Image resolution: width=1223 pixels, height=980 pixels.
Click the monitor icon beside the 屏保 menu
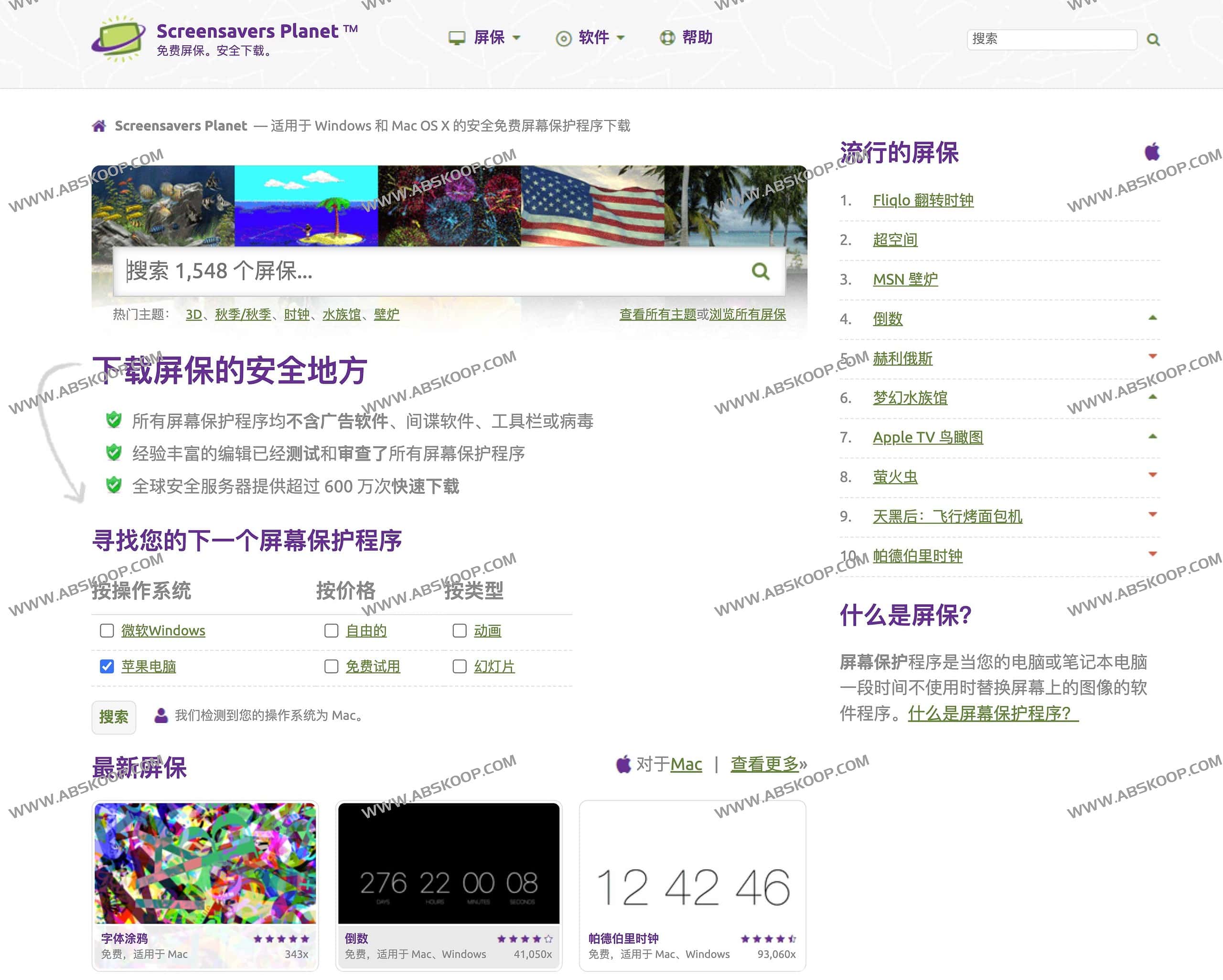pos(457,37)
